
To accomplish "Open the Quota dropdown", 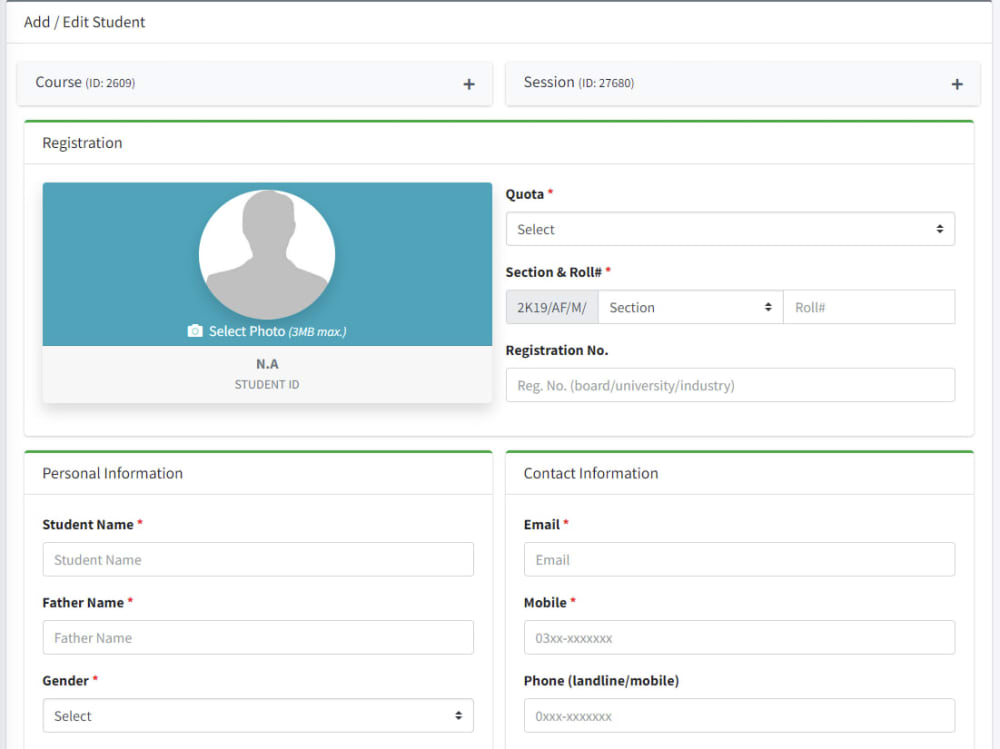I will pyautogui.click(x=730, y=229).
